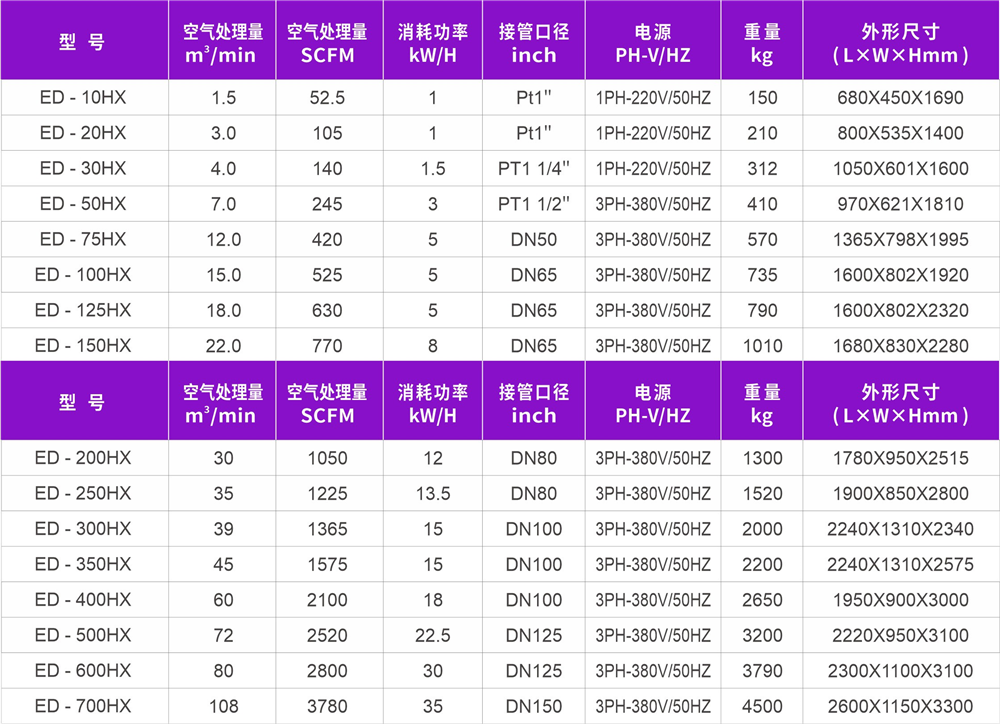Select the 1950X900X3000 dimension cell
This screenshot has width=1000, height=724.
point(900,600)
